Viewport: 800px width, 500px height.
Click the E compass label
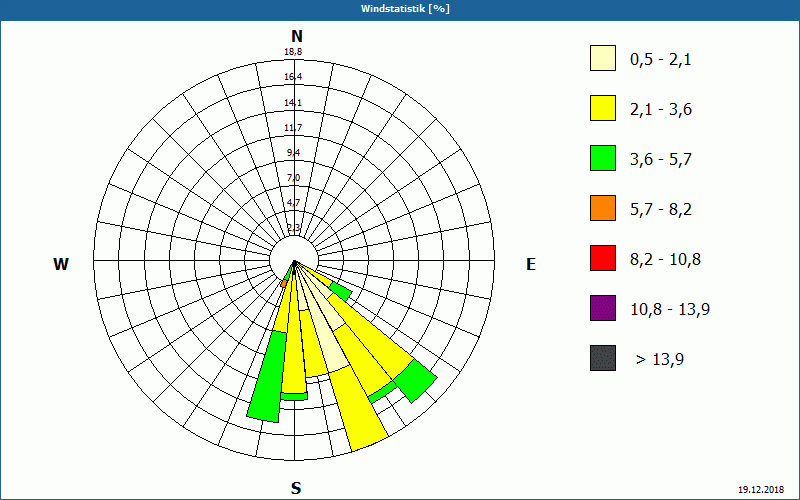pyautogui.click(x=531, y=264)
